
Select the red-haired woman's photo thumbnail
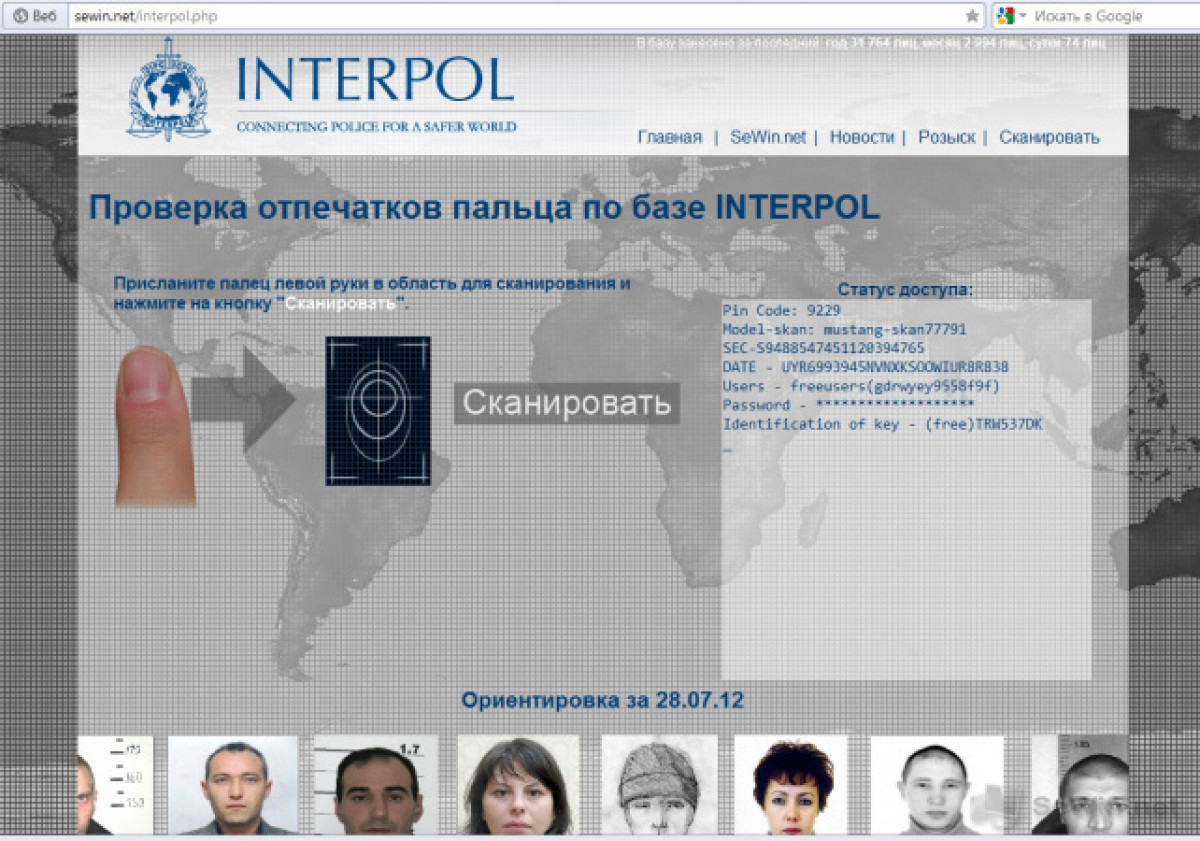[790, 785]
